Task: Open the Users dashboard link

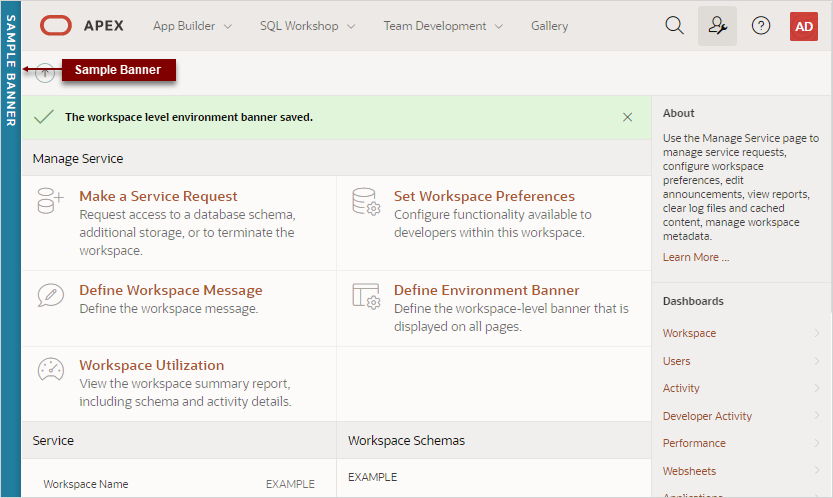Action: (676, 361)
